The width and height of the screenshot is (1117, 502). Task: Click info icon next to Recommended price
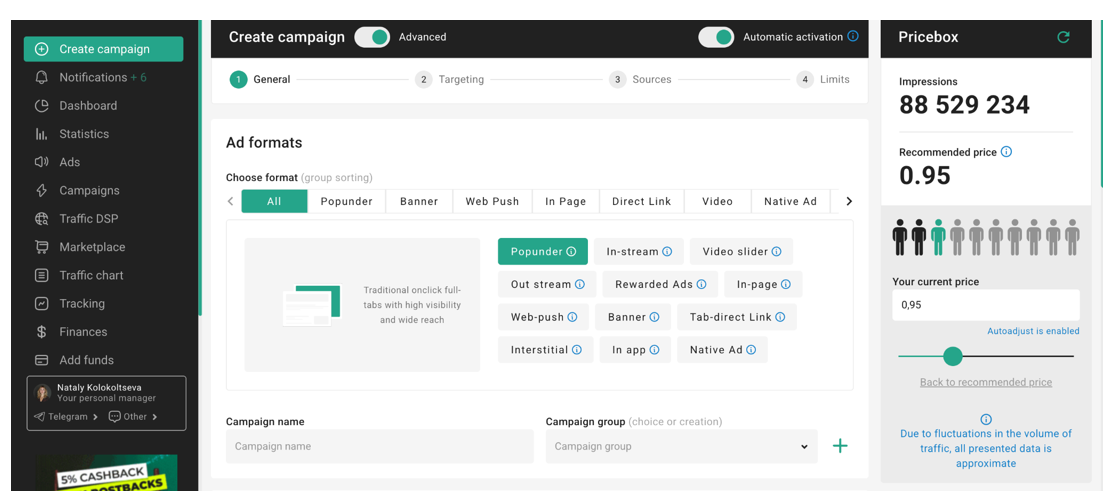point(1006,152)
